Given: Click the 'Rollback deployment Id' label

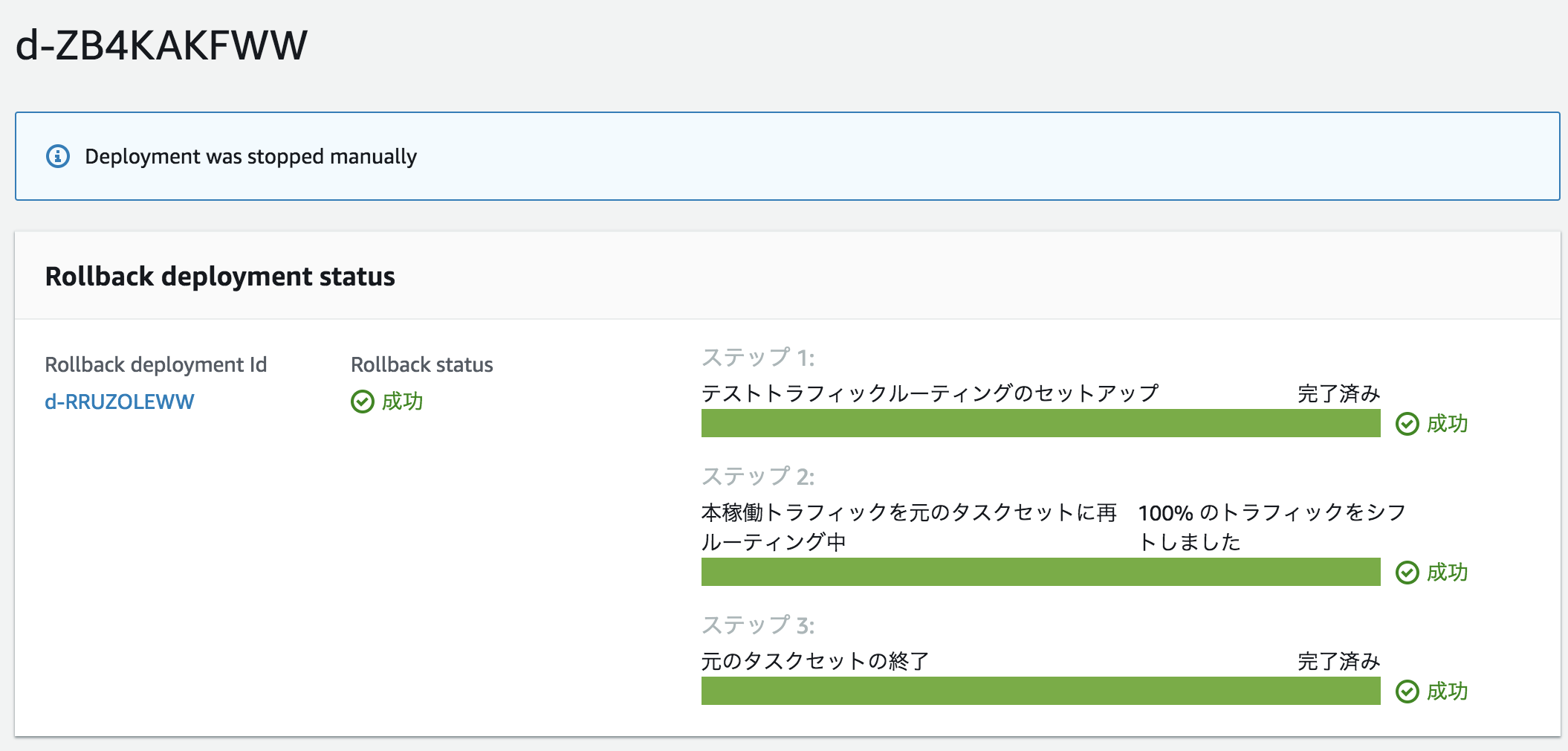Looking at the screenshot, I should tap(155, 364).
